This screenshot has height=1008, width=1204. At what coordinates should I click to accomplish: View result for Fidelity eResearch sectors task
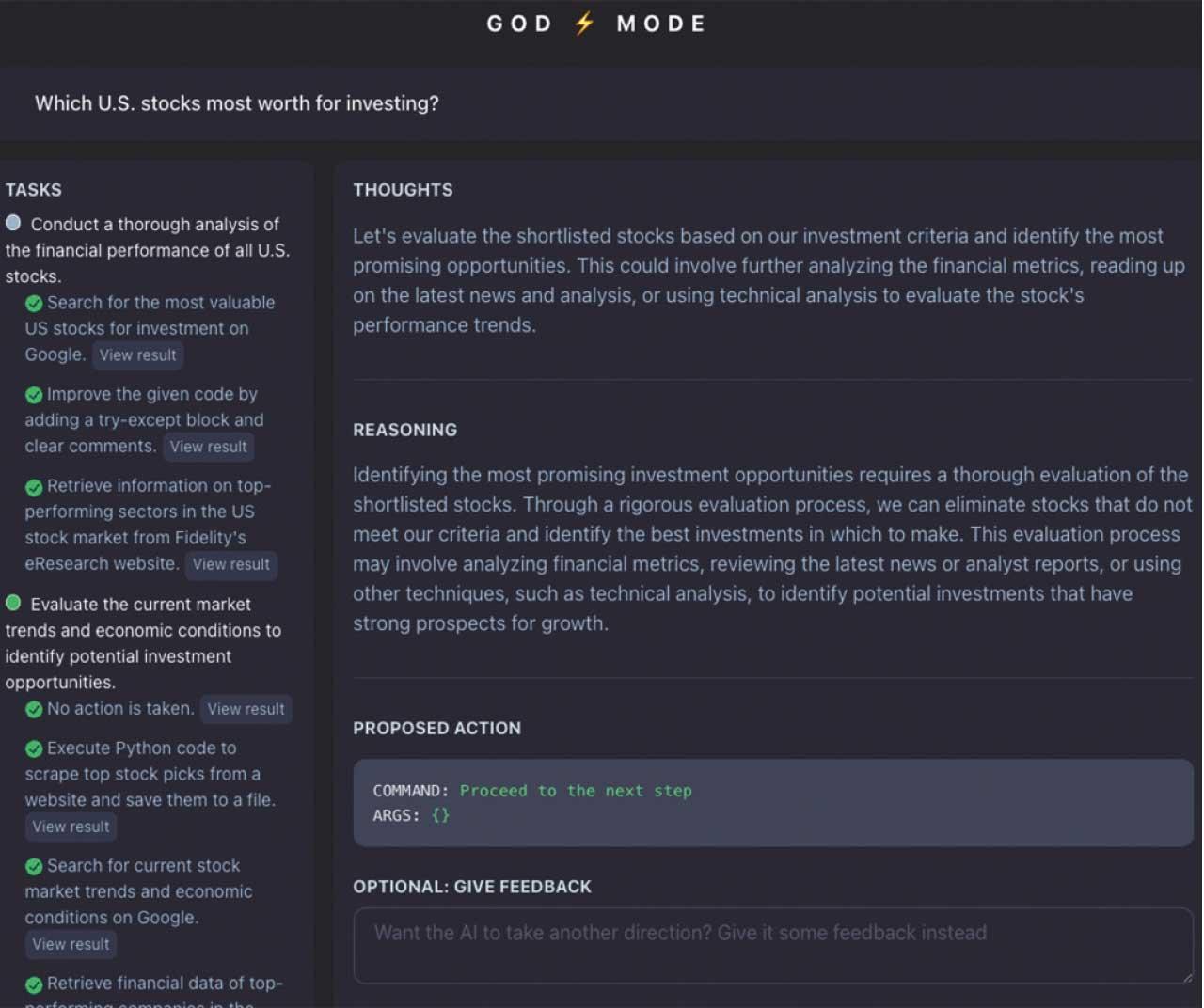230,564
